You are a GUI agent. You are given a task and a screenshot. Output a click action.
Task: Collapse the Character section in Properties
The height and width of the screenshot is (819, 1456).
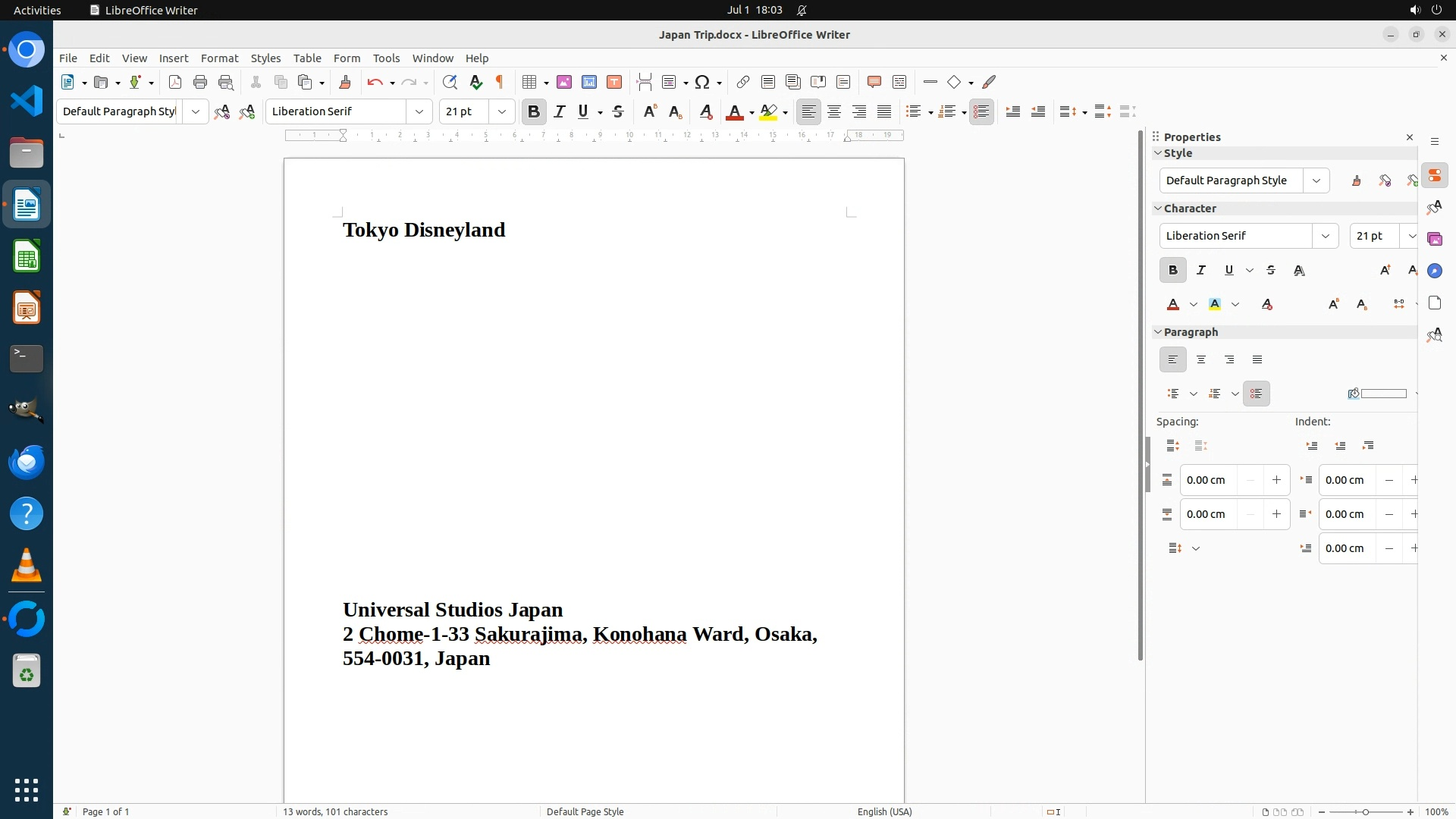tap(1158, 209)
